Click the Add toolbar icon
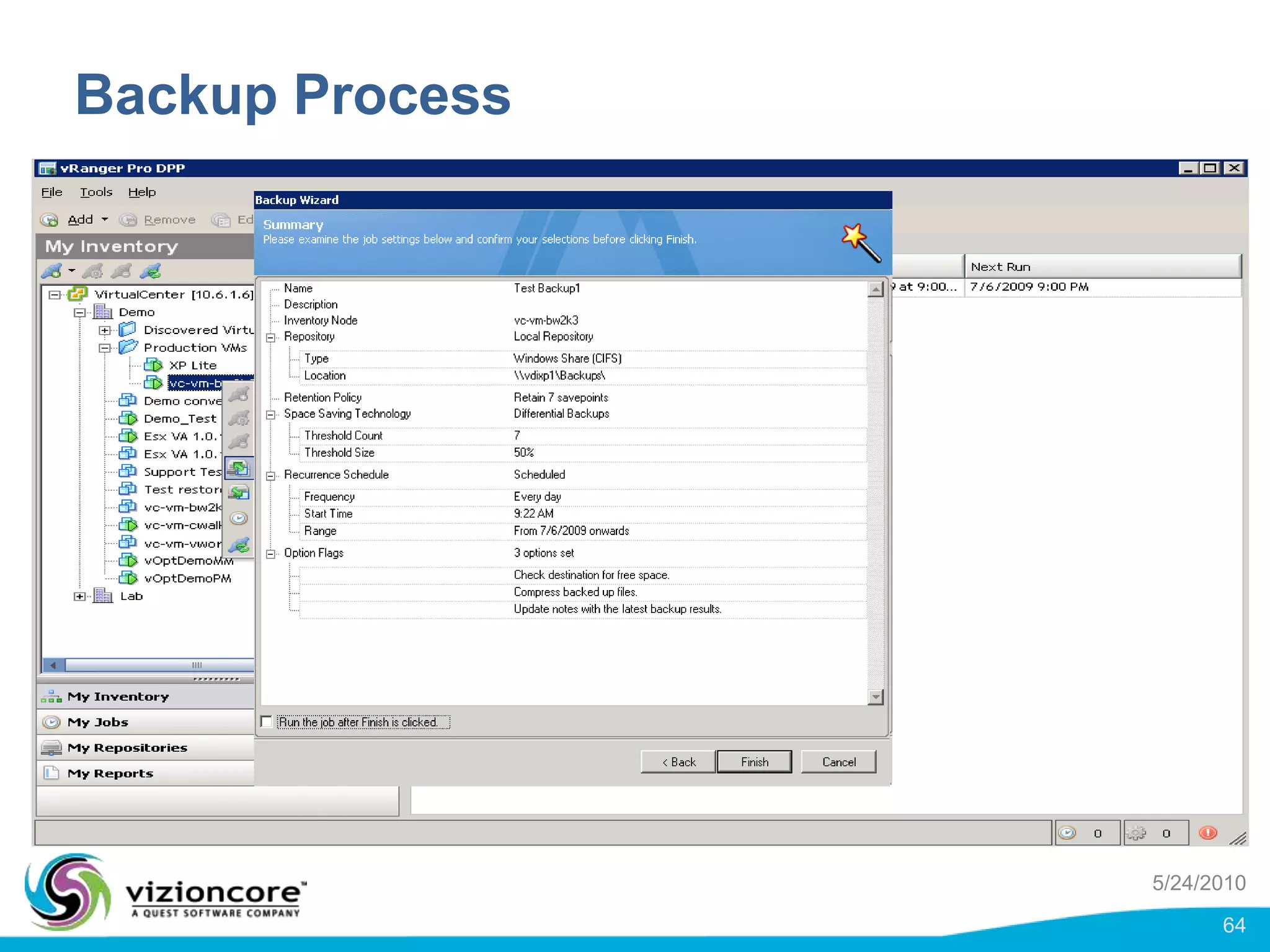This screenshot has height=952, width=1270. (49, 219)
